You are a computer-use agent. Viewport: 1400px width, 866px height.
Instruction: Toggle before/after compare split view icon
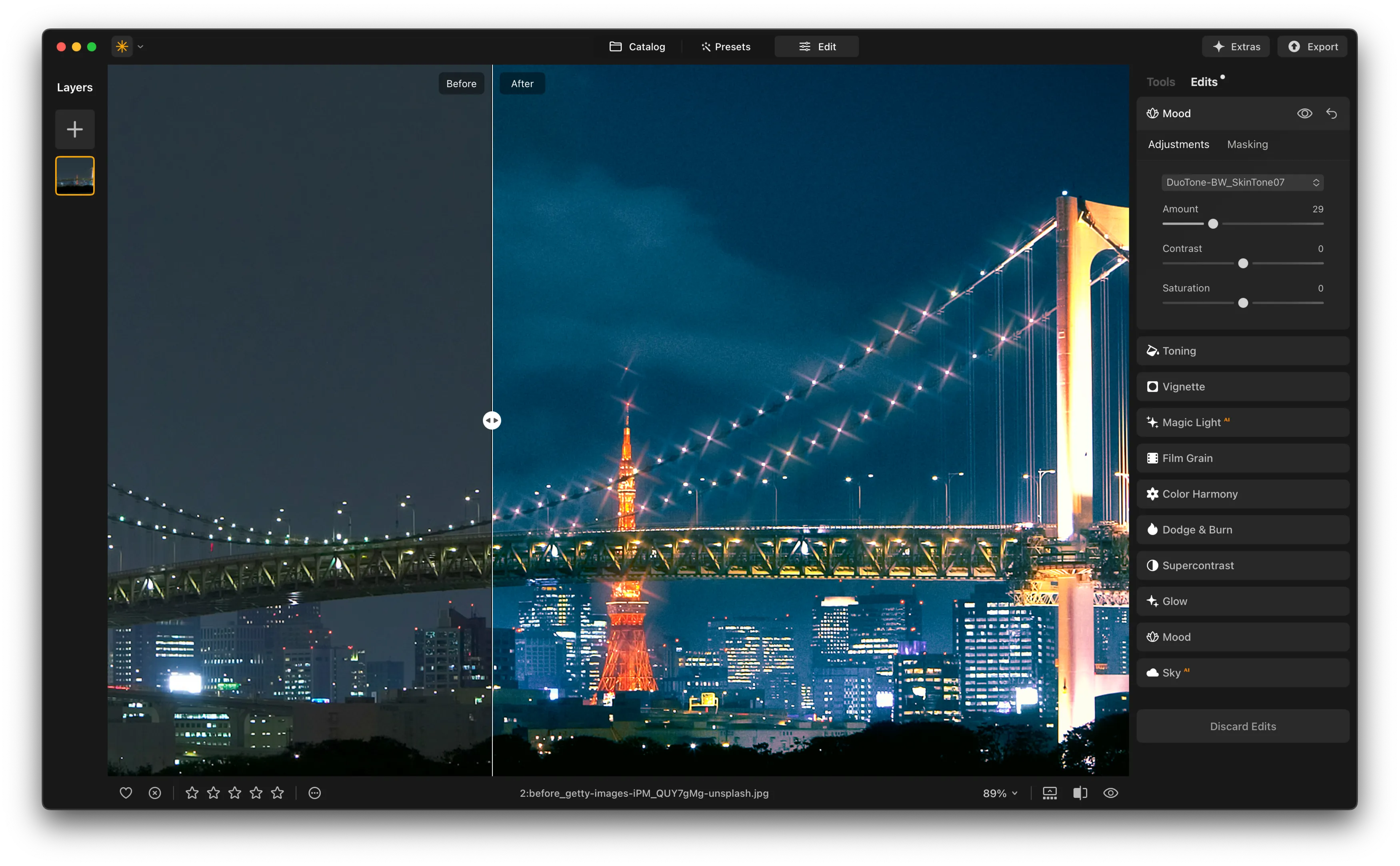(x=1080, y=793)
